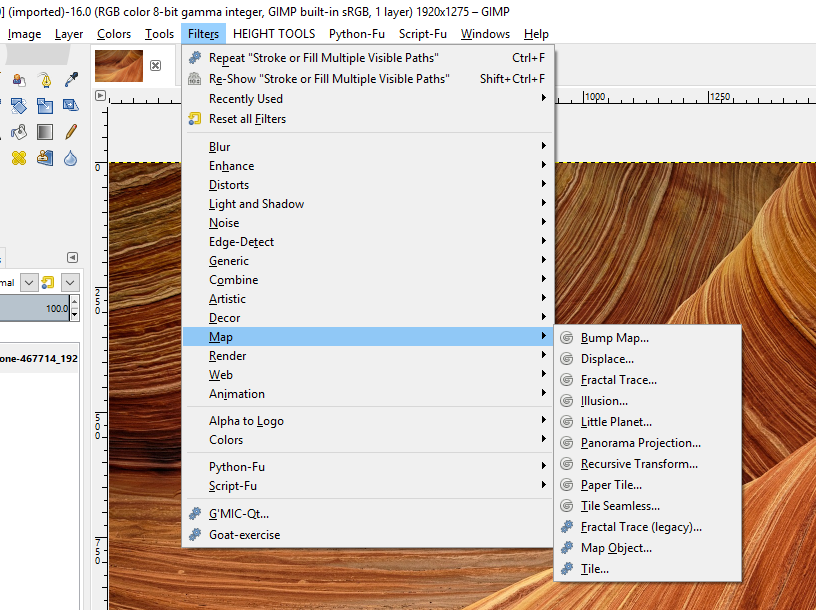816x610 pixels.
Task: Select the Foreground Select tool
Action: [19, 80]
